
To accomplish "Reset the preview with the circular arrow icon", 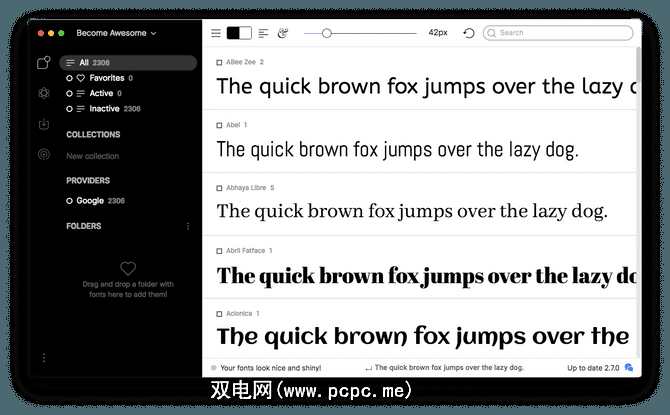I will pos(469,33).
